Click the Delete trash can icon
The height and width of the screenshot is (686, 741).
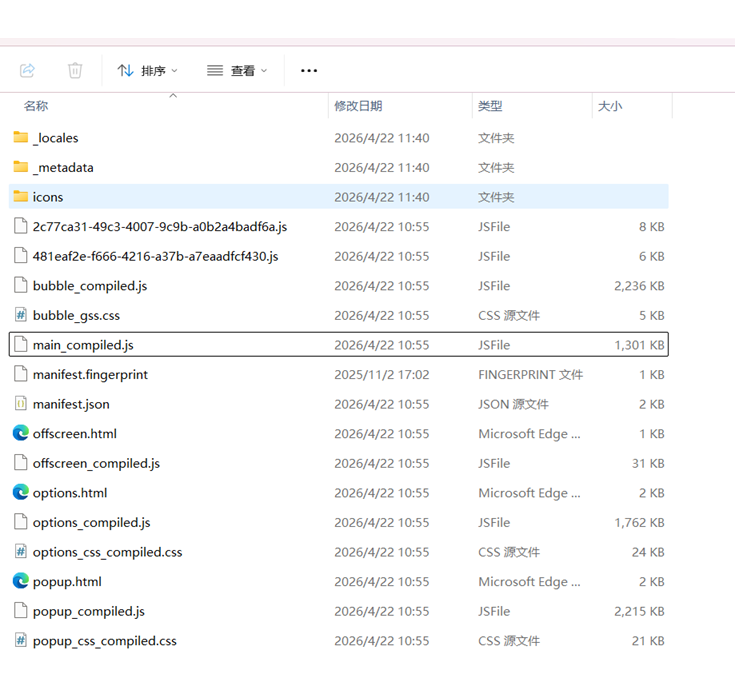coord(75,70)
